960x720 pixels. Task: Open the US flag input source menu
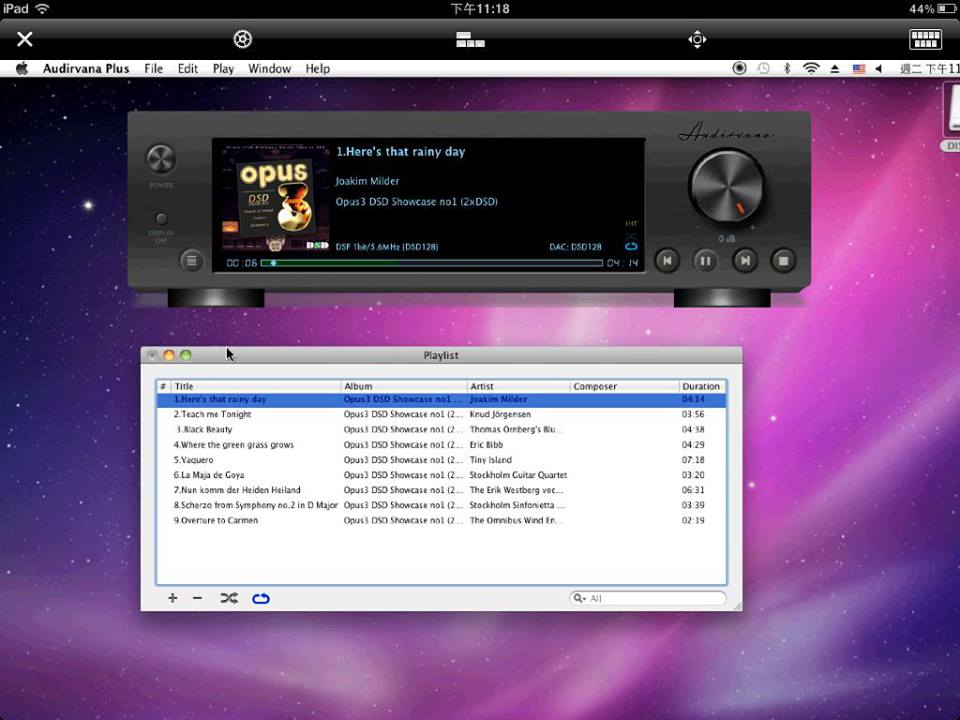click(x=859, y=69)
